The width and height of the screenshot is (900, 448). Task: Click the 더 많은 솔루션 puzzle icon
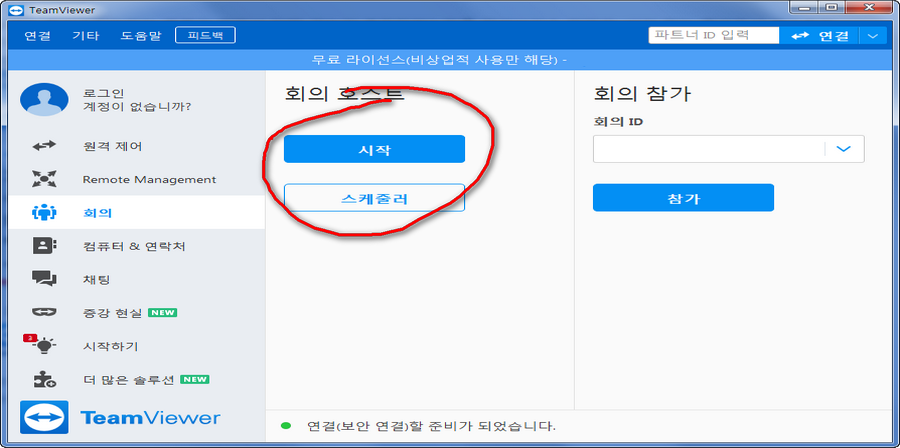(x=44, y=379)
